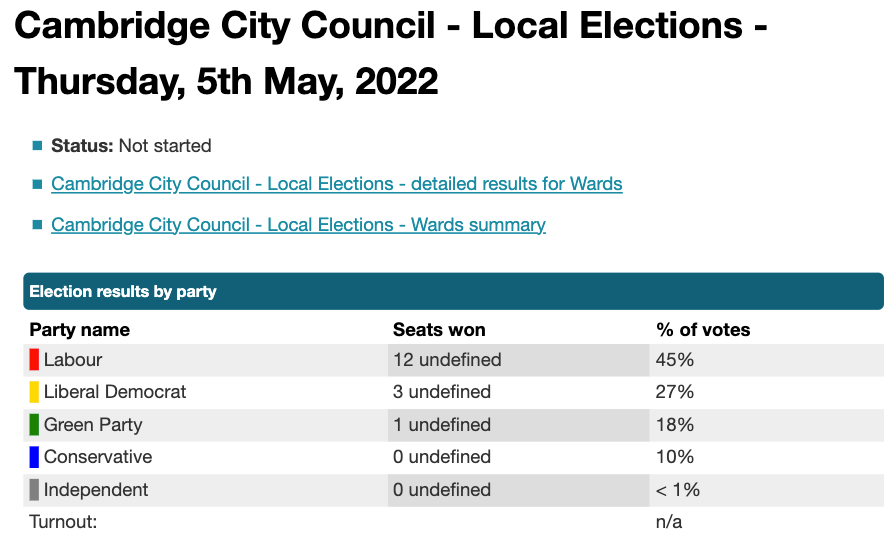Click the green Green Party color swatch
This screenshot has height=554, width=887.
pyautogui.click(x=34, y=425)
